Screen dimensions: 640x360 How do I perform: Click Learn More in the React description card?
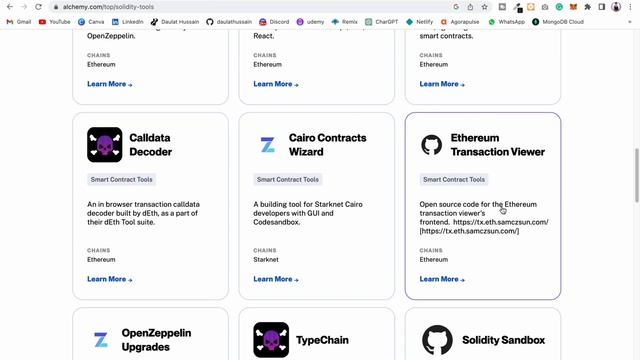[276, 84]
